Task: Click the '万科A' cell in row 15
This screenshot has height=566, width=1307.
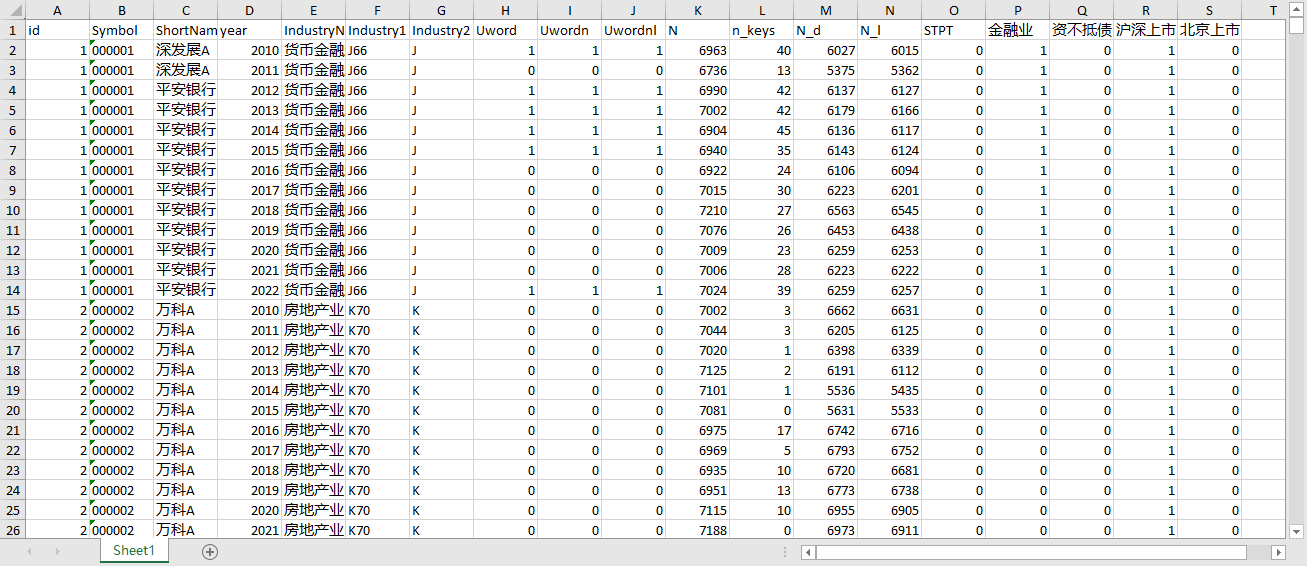Action: pos(185,310)
